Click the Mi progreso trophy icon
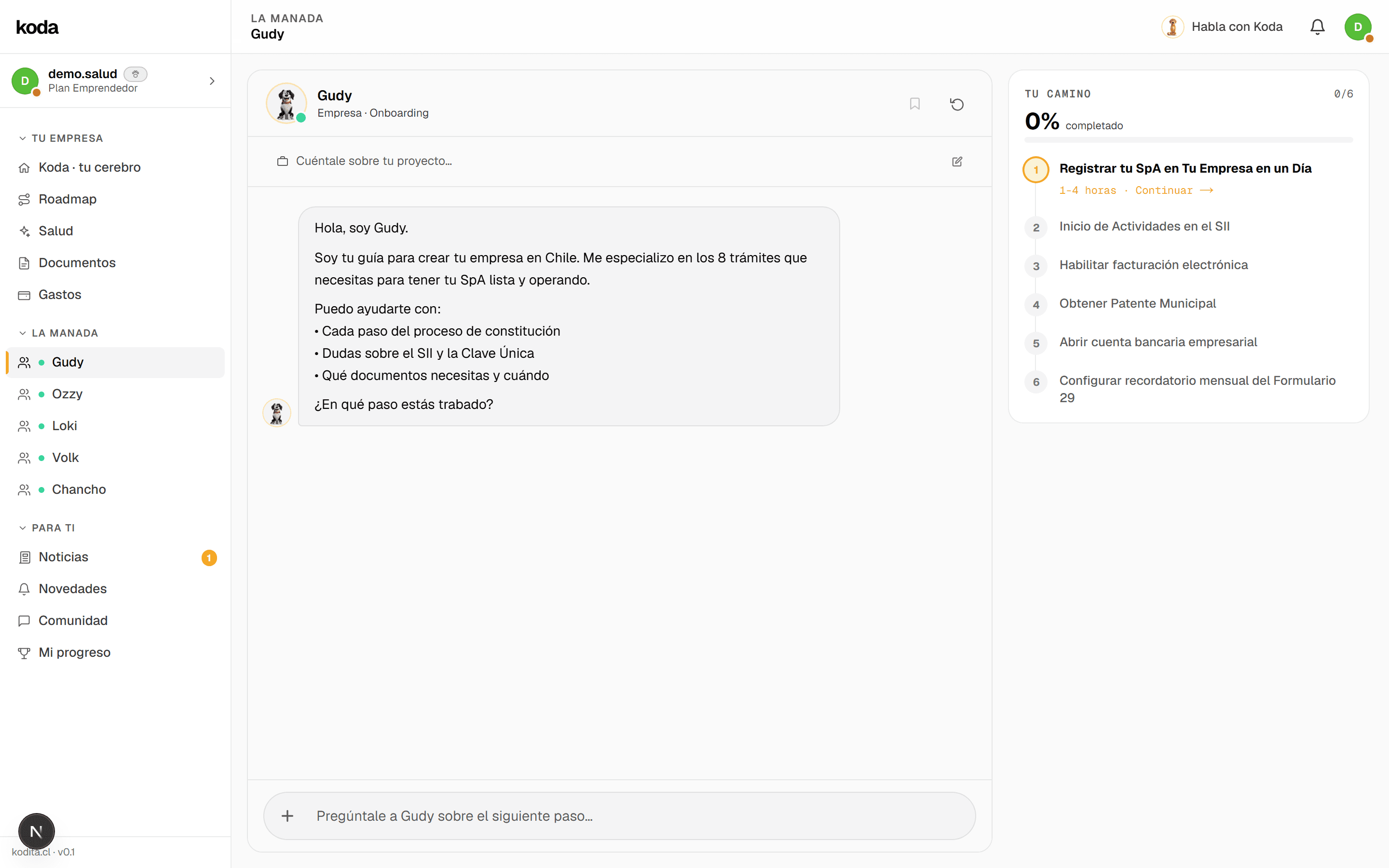 point(24,653)
